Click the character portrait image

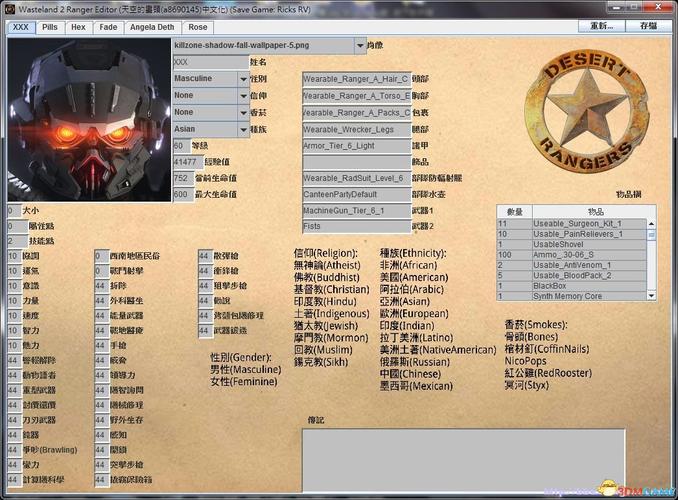90,120
